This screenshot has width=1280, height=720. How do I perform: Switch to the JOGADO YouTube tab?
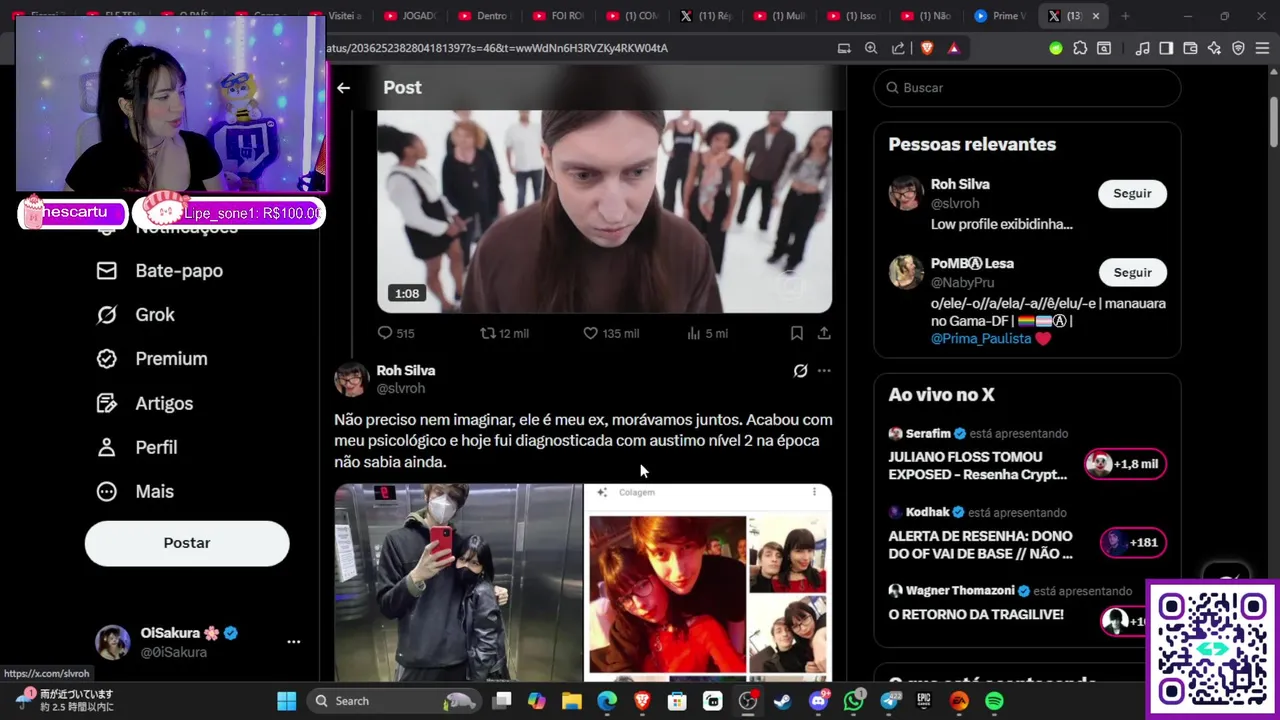tap(410, 16)
